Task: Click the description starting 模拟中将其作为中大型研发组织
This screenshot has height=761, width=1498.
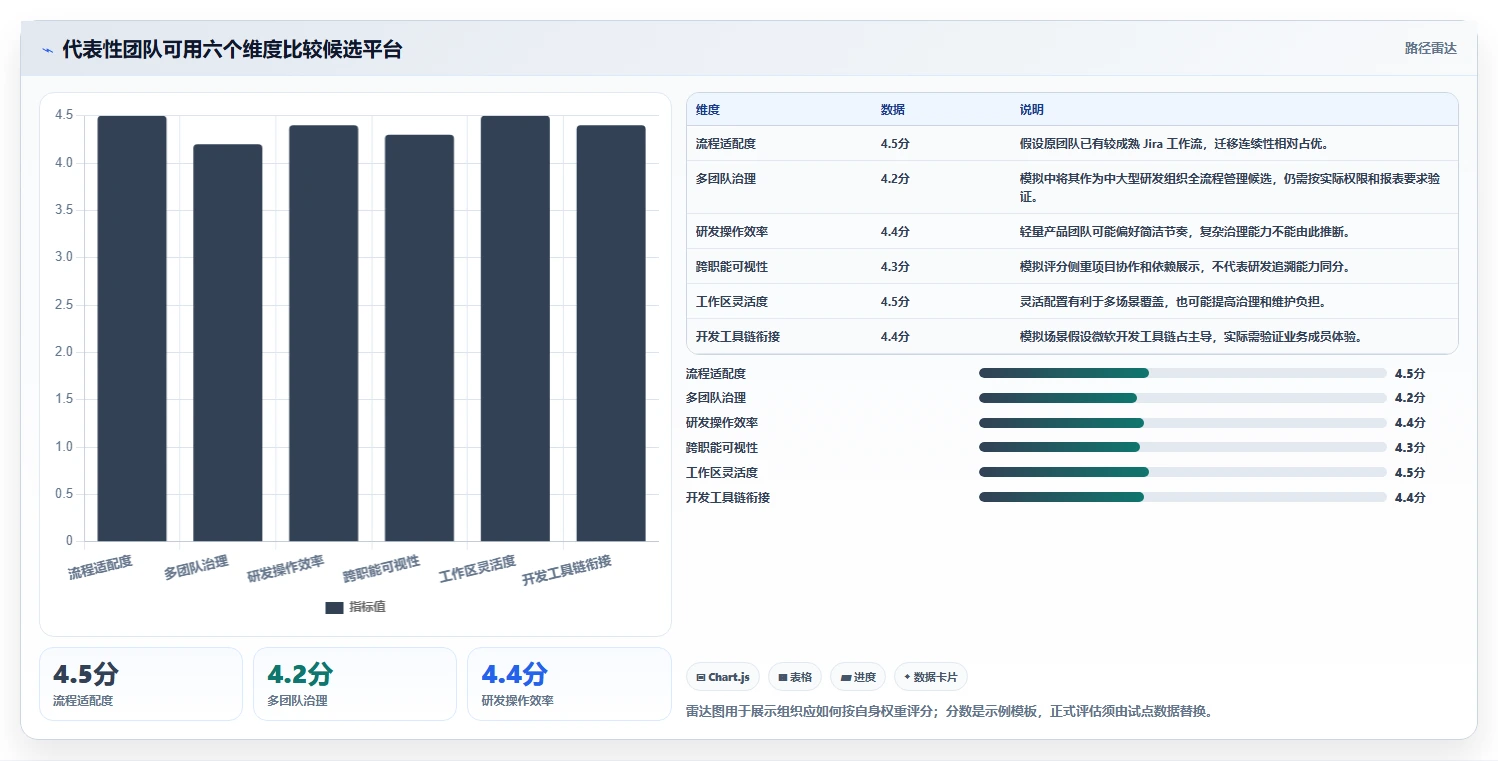Action: 1230,188
